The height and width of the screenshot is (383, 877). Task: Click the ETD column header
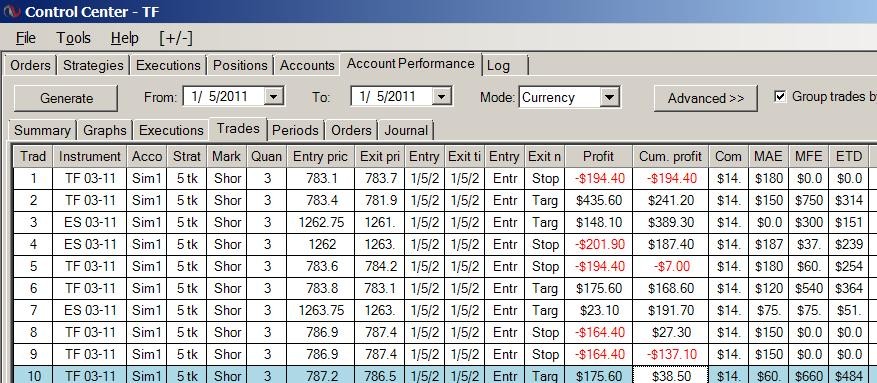[x=849, y=157]
